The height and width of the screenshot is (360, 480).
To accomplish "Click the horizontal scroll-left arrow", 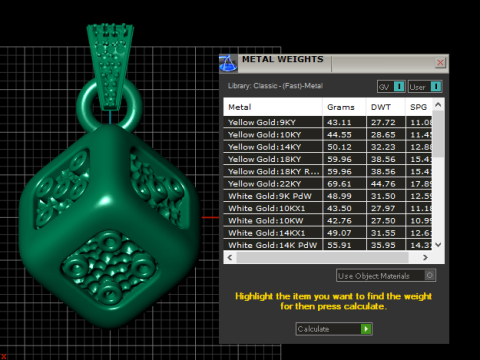I will tap(230, 257).
